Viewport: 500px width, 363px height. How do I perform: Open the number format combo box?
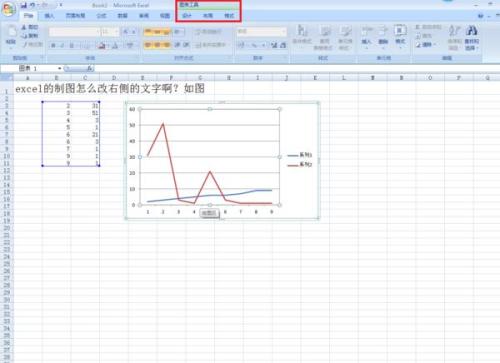pyautogui.click(x=262, y=31)
